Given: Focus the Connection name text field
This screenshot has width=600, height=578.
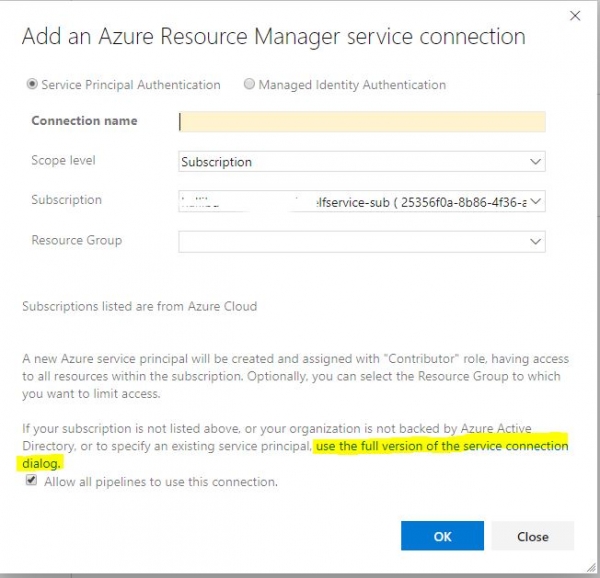Looking at the screenshot, I should [x=362, y=122].
